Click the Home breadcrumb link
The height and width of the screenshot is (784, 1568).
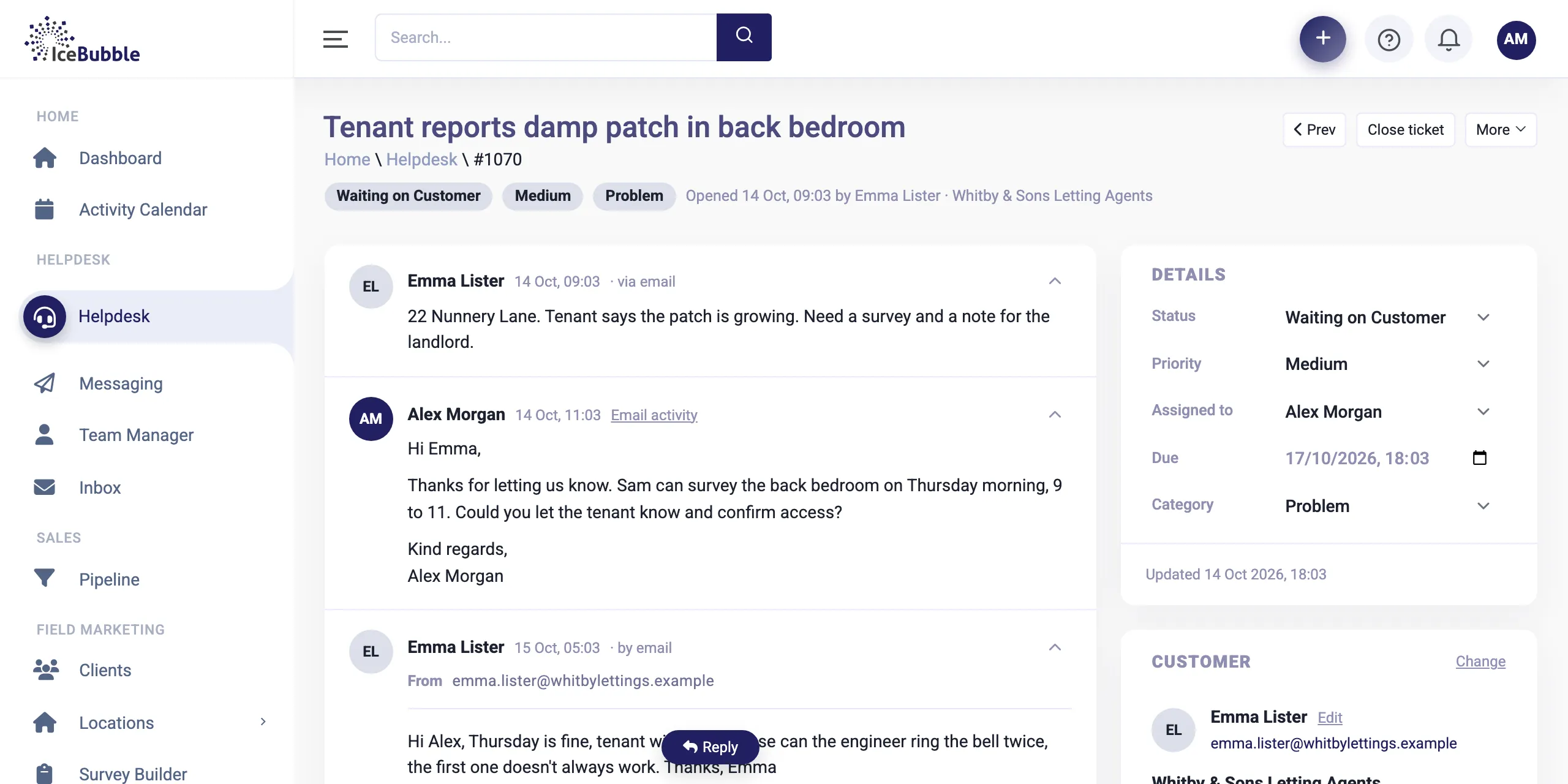(x=347, y=159)
